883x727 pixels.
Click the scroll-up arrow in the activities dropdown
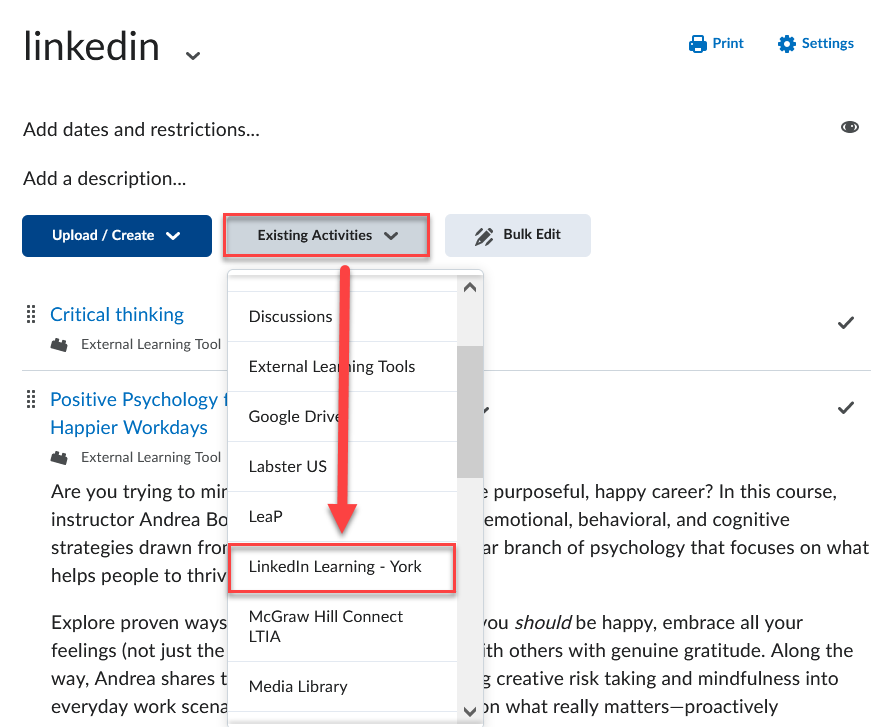(x=470, y=287)
